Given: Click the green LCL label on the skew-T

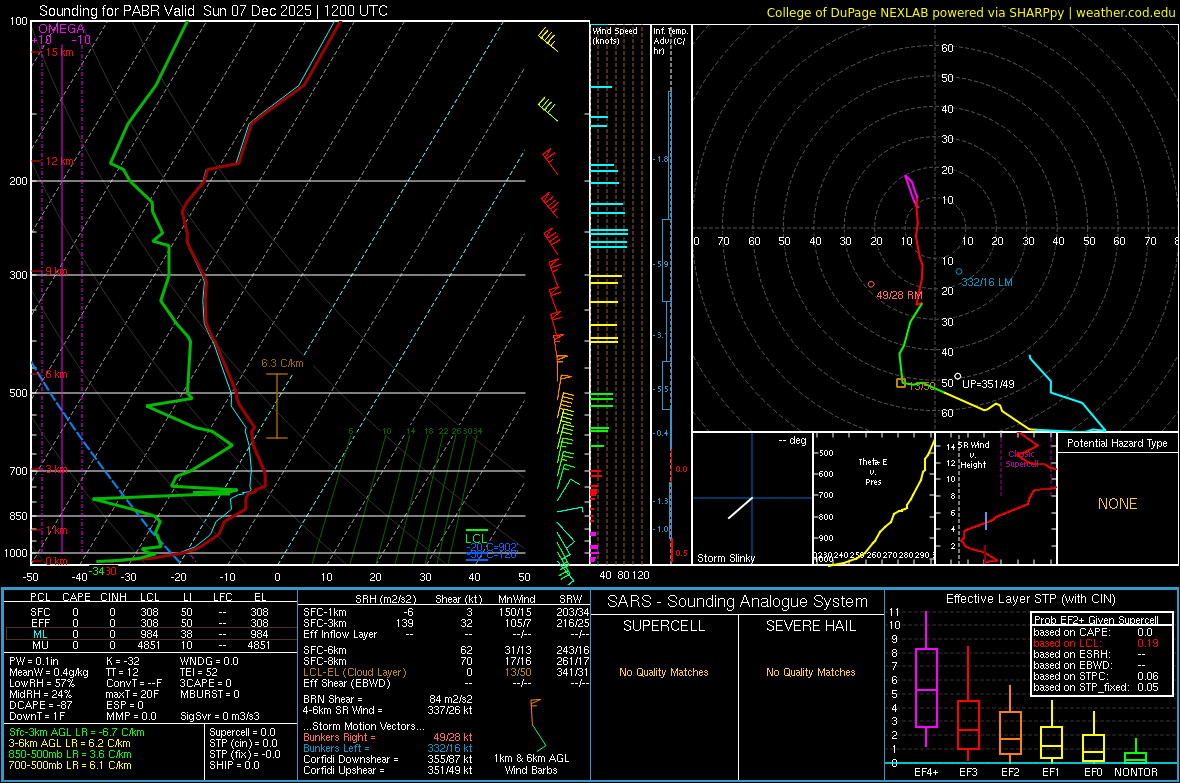Looking at the screenshot, I should click(x=476, y=538).
